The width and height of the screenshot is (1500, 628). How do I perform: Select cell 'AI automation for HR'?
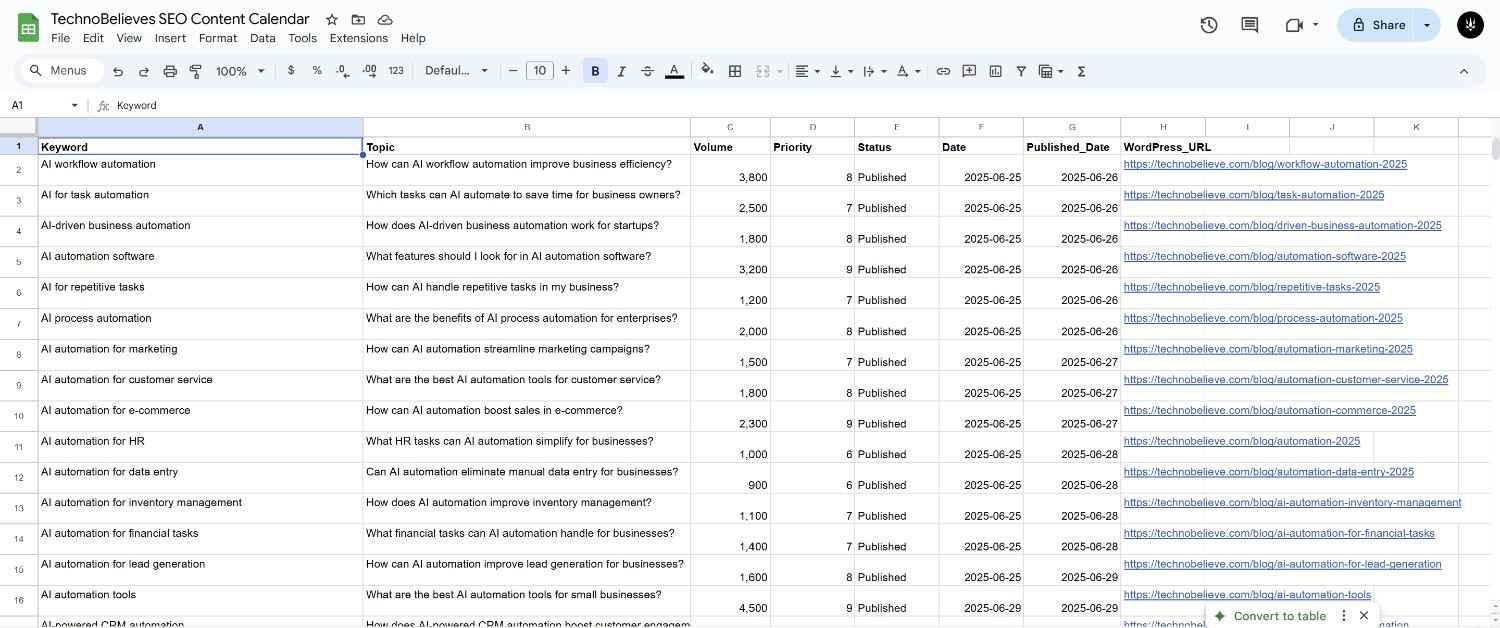pyautogui.click(x=200, y=447)
